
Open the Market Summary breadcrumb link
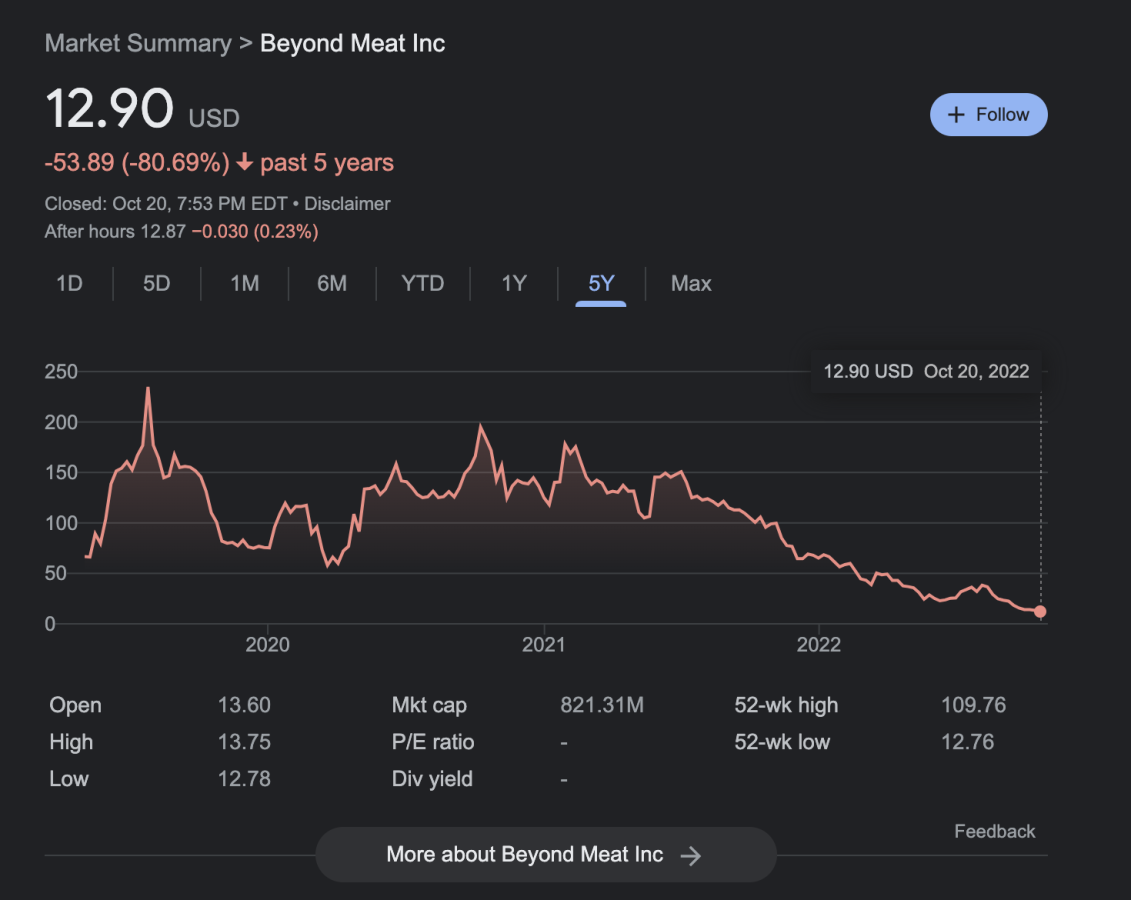(138, 43)
